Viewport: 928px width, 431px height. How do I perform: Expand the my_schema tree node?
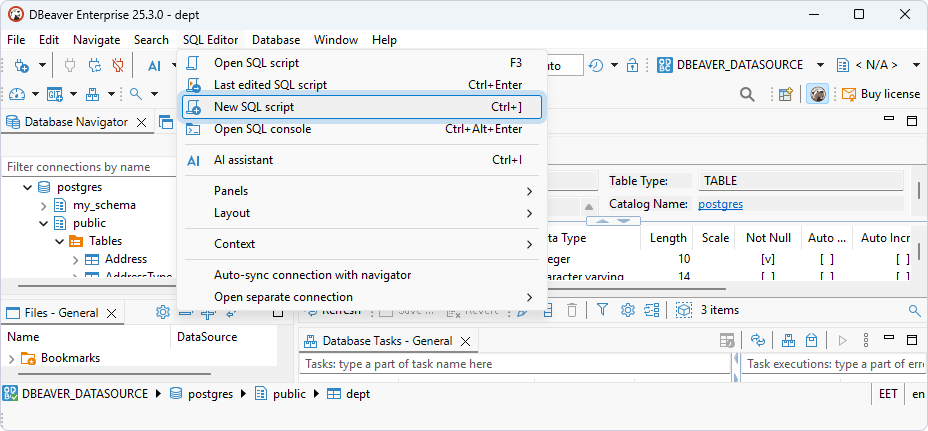(x=44, y=205)
